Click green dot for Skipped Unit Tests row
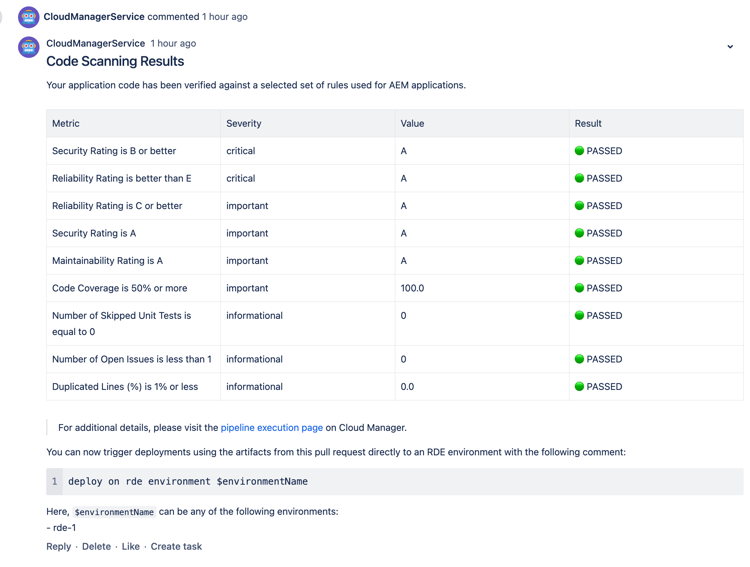The height and width of the screenshot is (567, 750). pos(579,315)
